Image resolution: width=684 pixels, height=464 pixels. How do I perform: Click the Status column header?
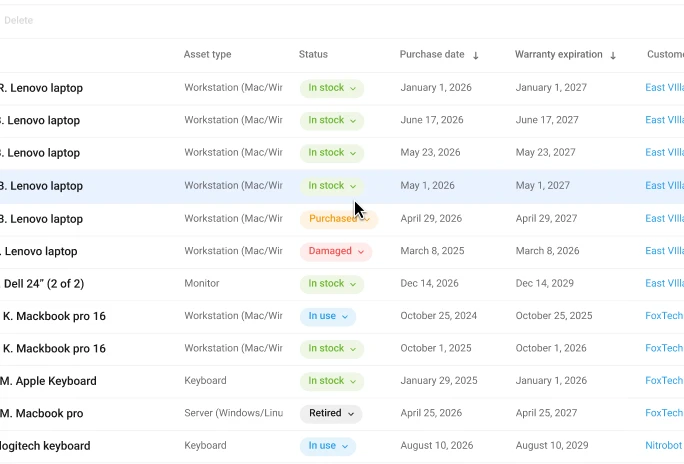pyautogui.click(x=313, y=55)
